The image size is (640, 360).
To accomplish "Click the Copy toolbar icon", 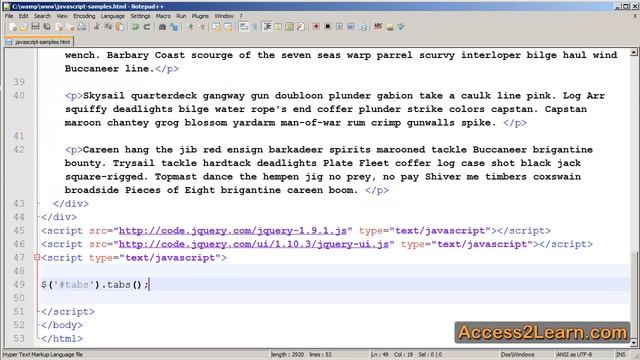I will 108,27.
